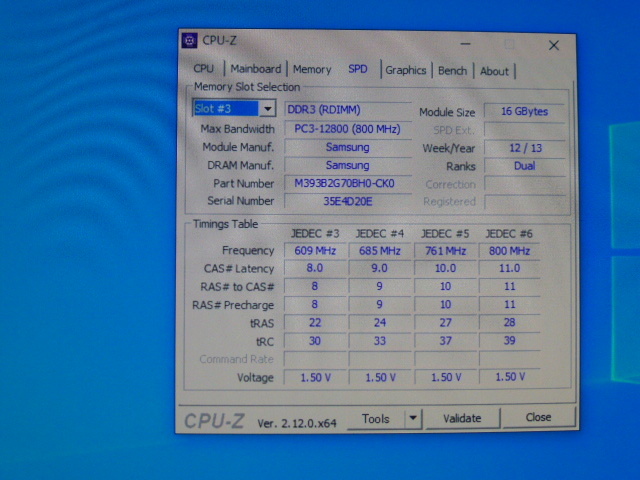
Task: Switch to the Memory tab
Action: pyautogui.click(x=312, y=69)
